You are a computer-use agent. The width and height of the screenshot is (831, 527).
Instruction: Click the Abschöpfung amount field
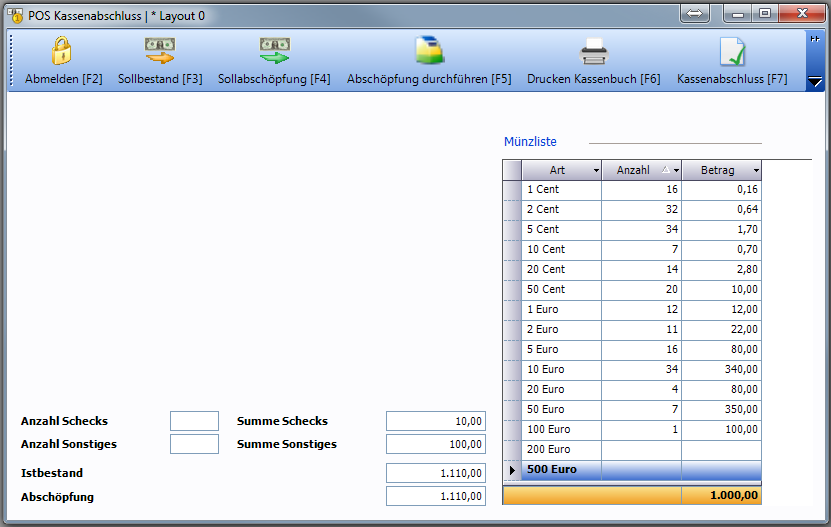coord(435,496)
